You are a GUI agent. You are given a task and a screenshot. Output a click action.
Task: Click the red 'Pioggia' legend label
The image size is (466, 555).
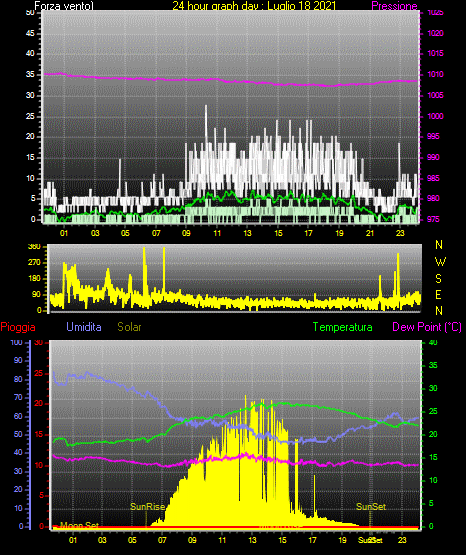tap(18, 327)
